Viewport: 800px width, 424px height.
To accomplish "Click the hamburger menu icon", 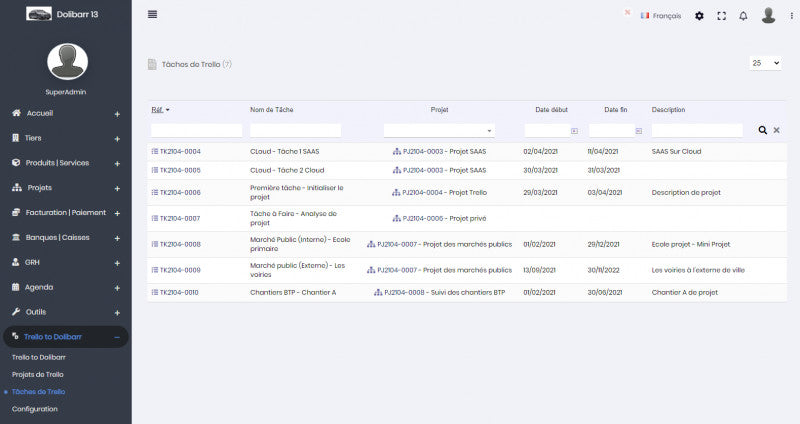I will (x=152, y=14).
